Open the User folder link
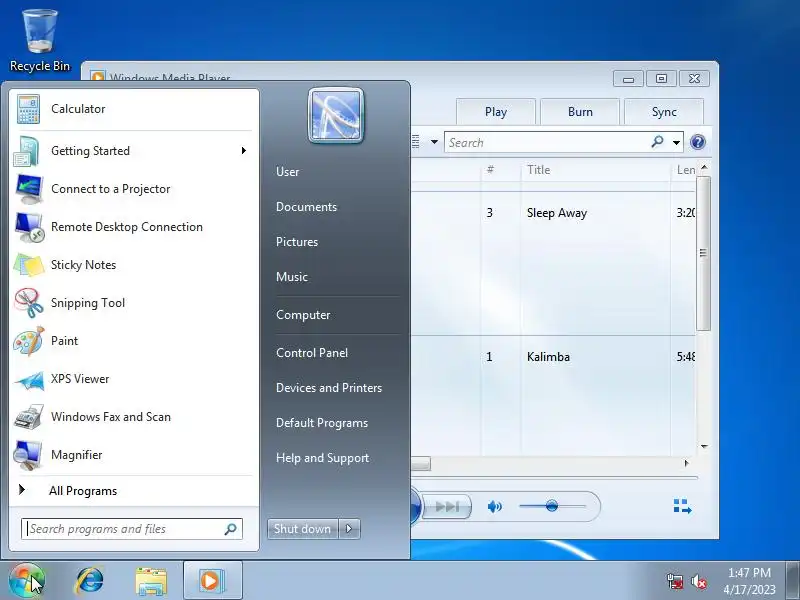Viewport: 800px width, 600px height. click(288, 172)
